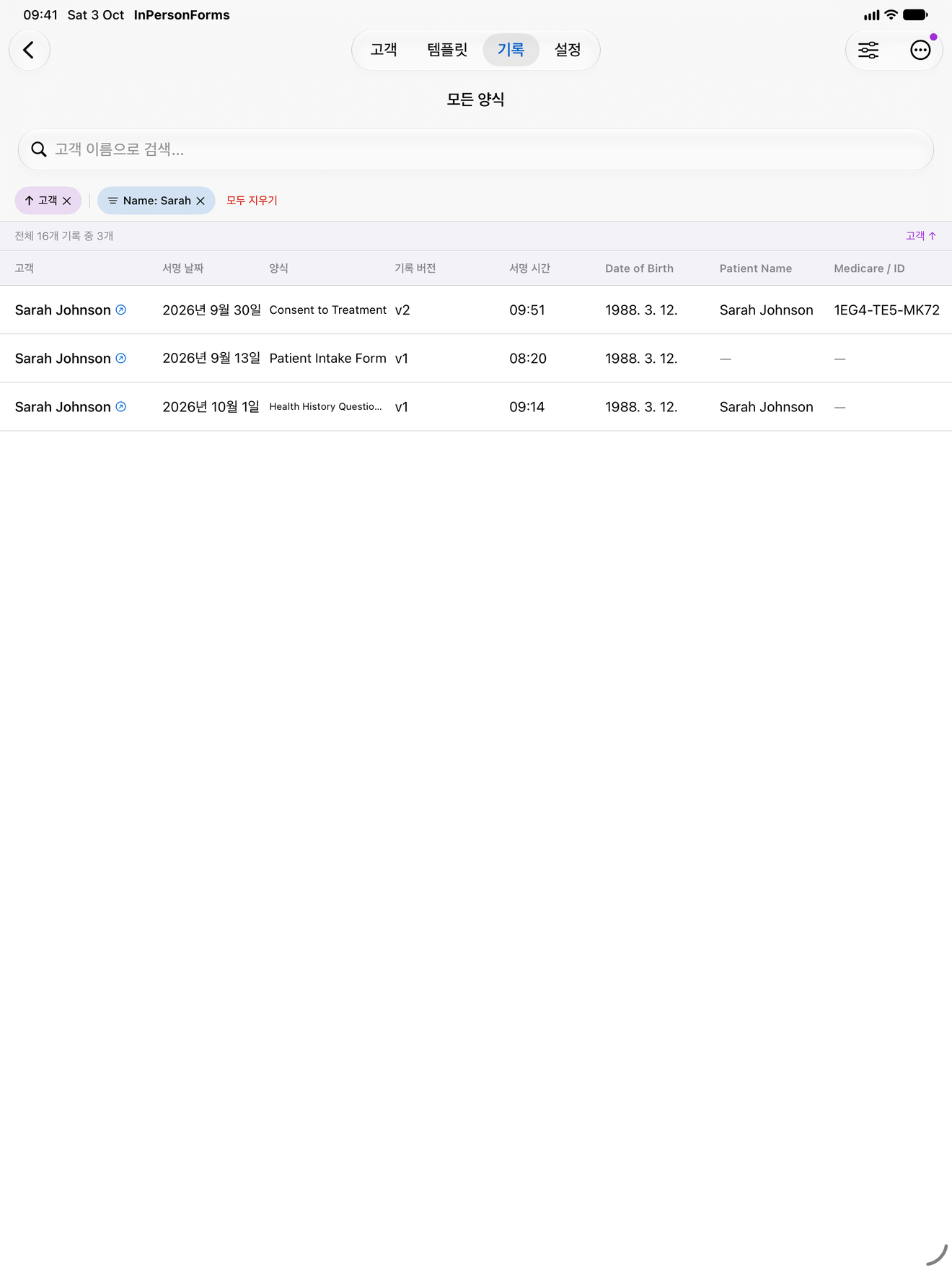Clear all filters with 모두 지우기
Screen dimensions: 952x1270
[252, 201]
